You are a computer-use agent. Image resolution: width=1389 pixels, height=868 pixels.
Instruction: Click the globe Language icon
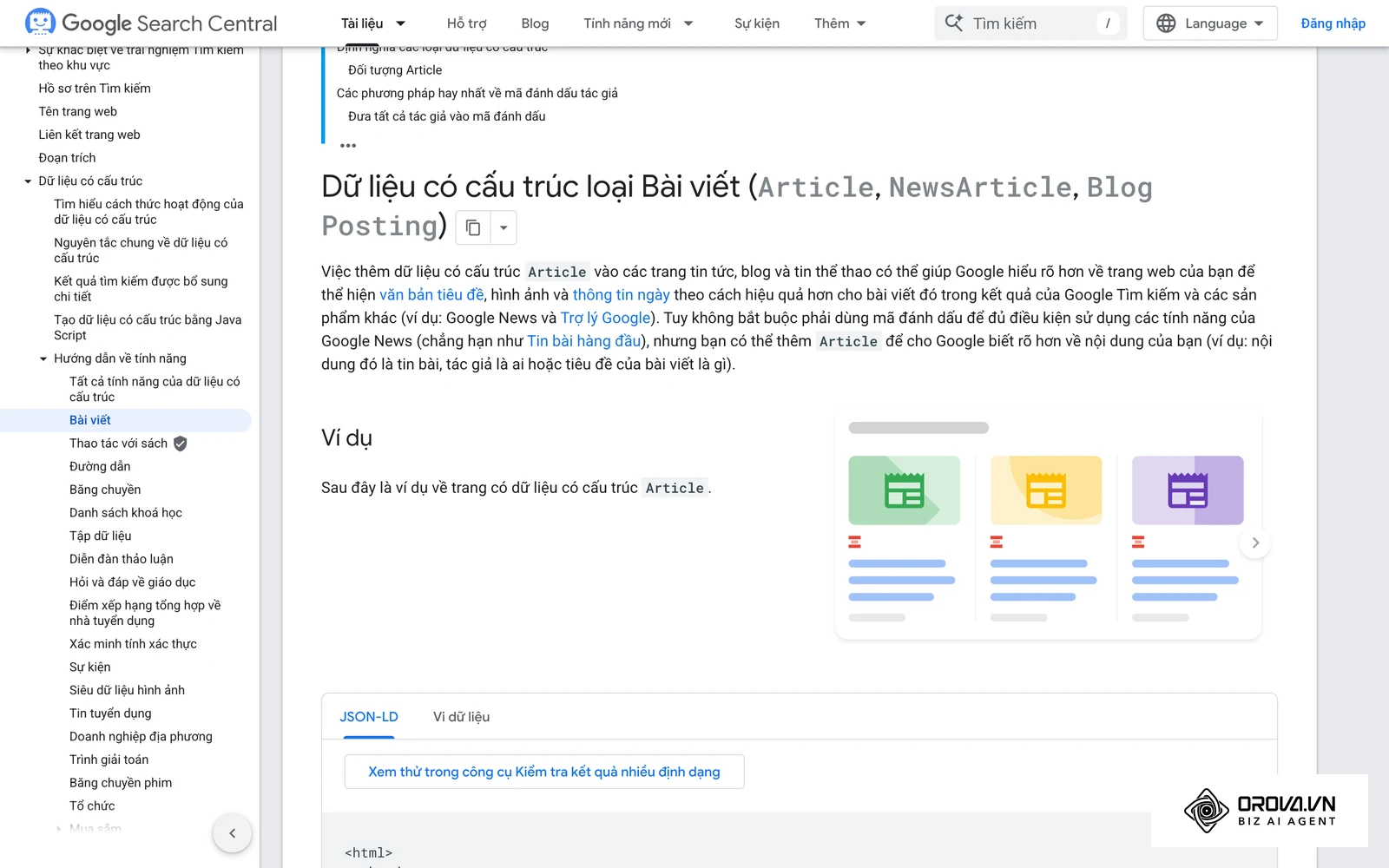[1166, 23]
